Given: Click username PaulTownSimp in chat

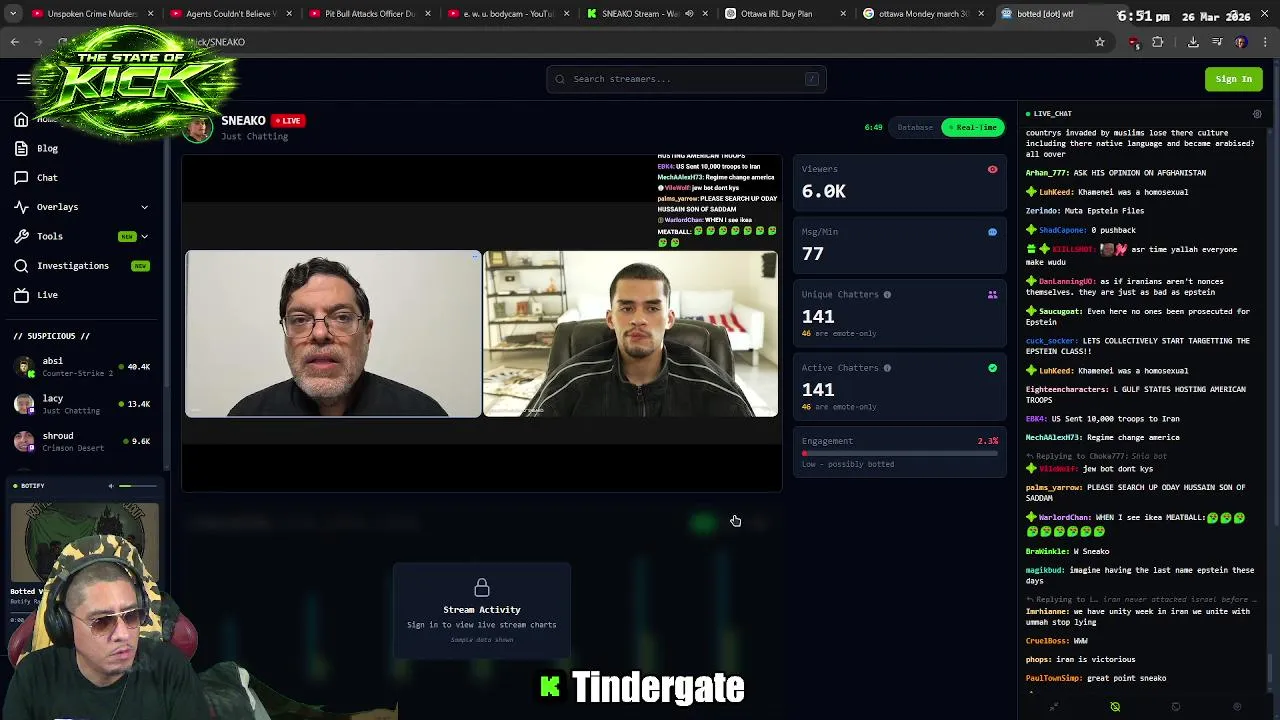Looking at the screenshot, I should 1054,678.
